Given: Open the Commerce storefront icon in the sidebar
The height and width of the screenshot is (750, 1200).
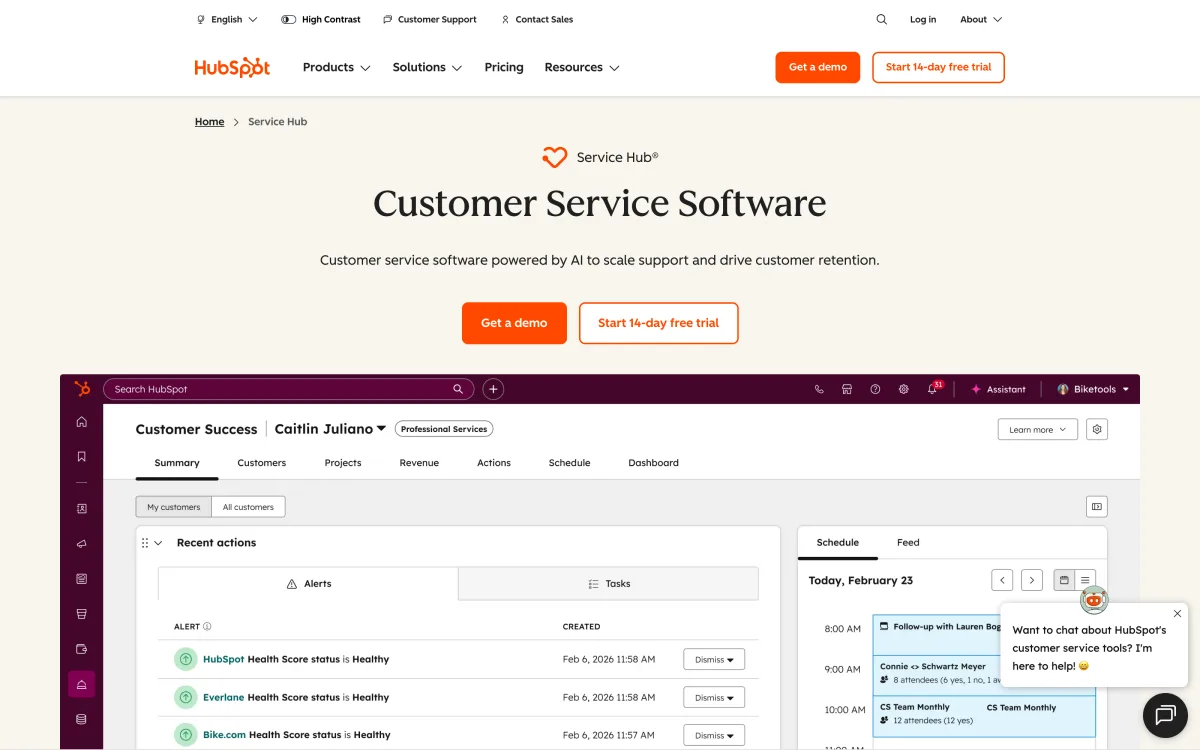Looking at the screenshot, I should click(x=82, y=614).
